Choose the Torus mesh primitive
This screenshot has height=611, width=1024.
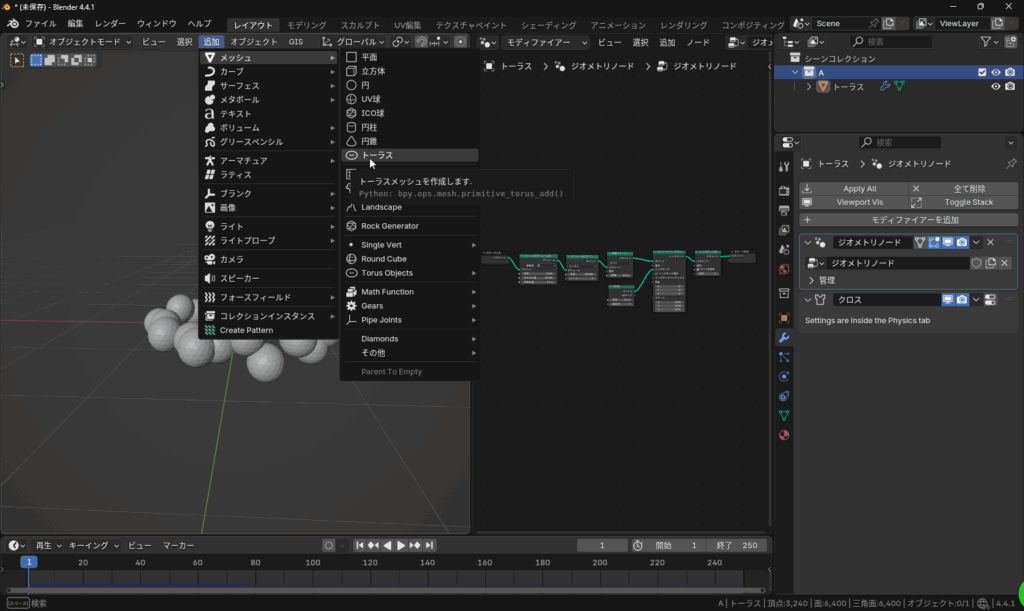409,155
